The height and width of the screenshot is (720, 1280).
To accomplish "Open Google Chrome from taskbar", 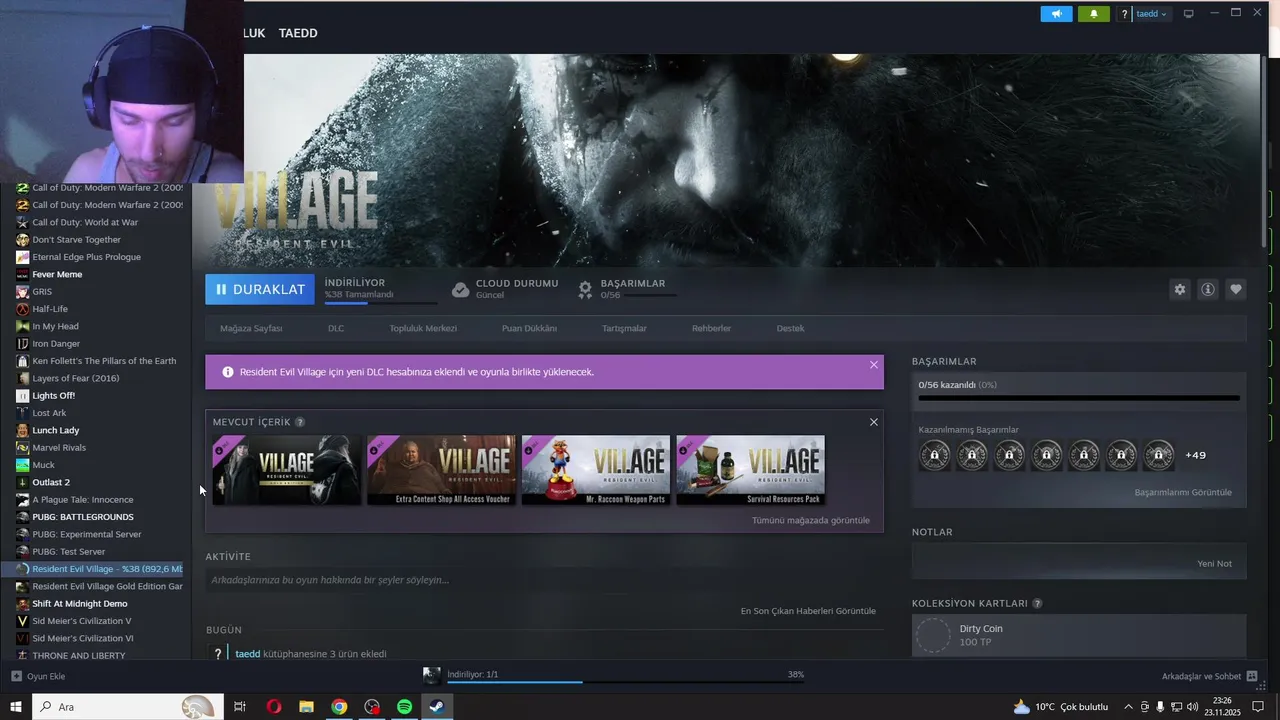I will (339, 707).
